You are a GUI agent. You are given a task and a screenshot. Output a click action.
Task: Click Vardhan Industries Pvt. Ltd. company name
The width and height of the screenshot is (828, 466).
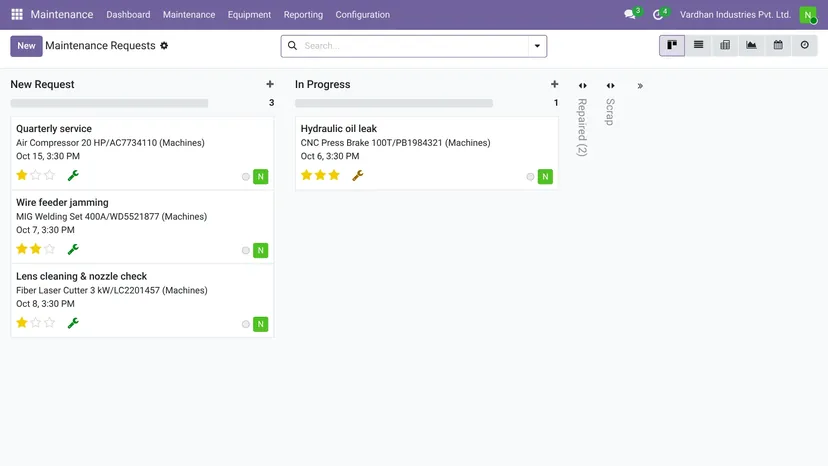click(735, 15)
